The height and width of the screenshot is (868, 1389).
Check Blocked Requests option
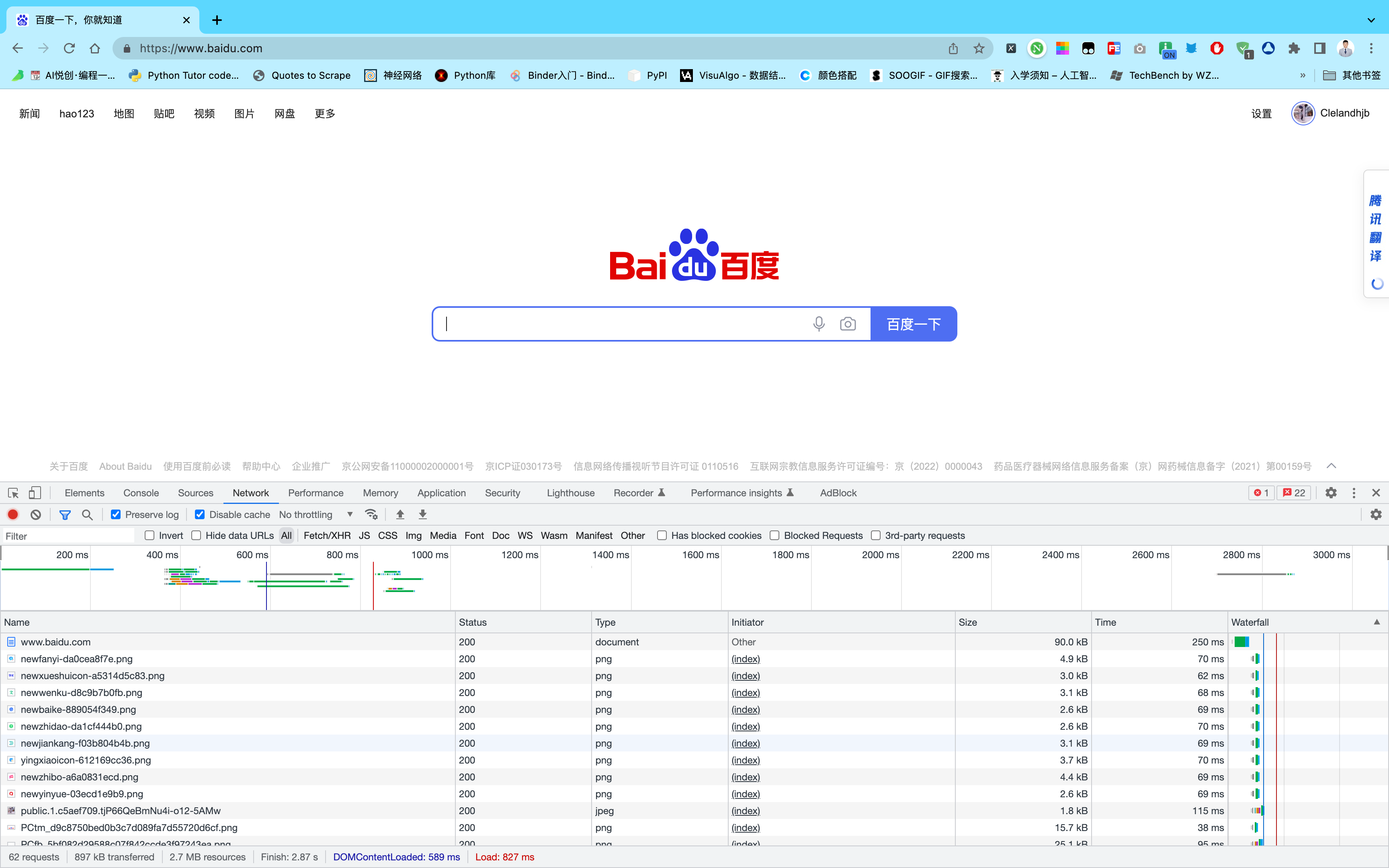click(x=774, y=535)
